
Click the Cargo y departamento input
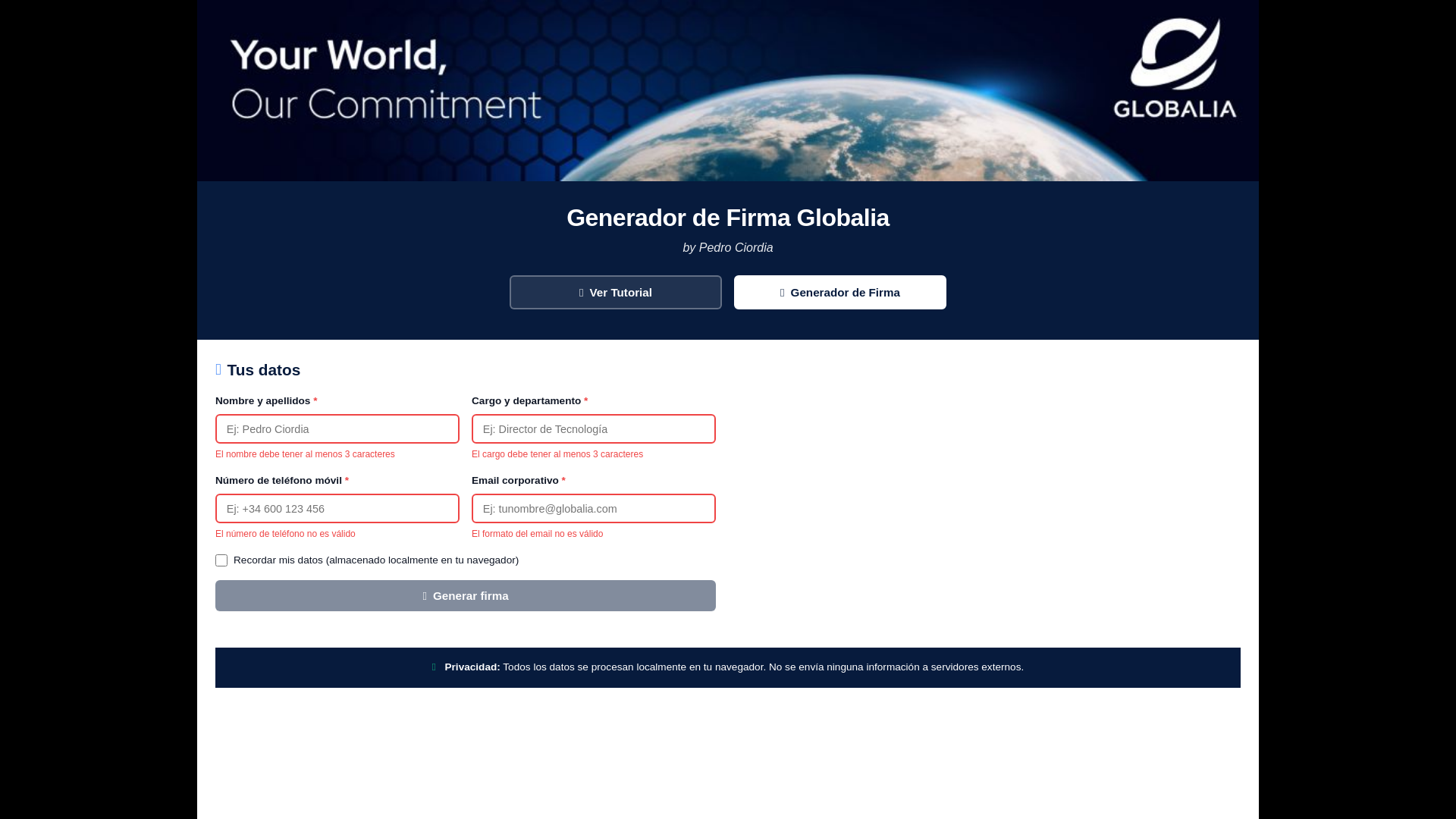[x=593, y=429]
